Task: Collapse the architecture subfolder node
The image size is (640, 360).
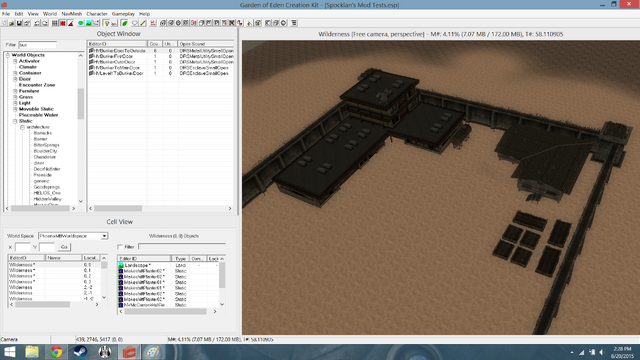Action: pyautogui.click(x=22, y=127)
